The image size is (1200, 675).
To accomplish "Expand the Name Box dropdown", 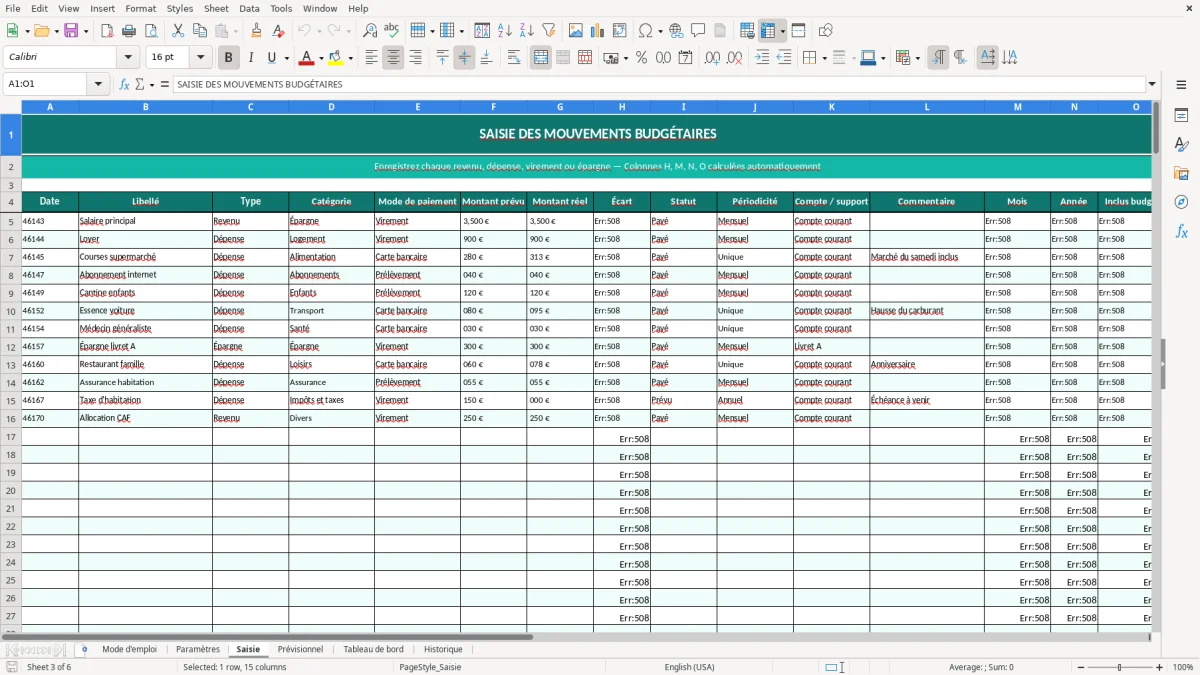I will pyautogui.click(x=99, y=85).
